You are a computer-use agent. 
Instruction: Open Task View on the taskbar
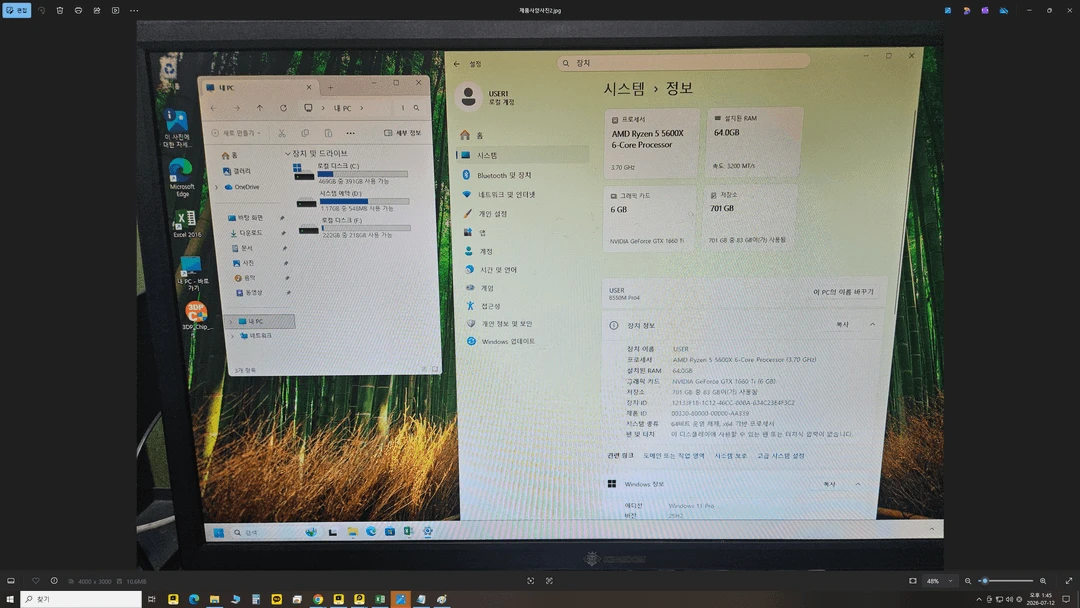(x=152, y=600)
